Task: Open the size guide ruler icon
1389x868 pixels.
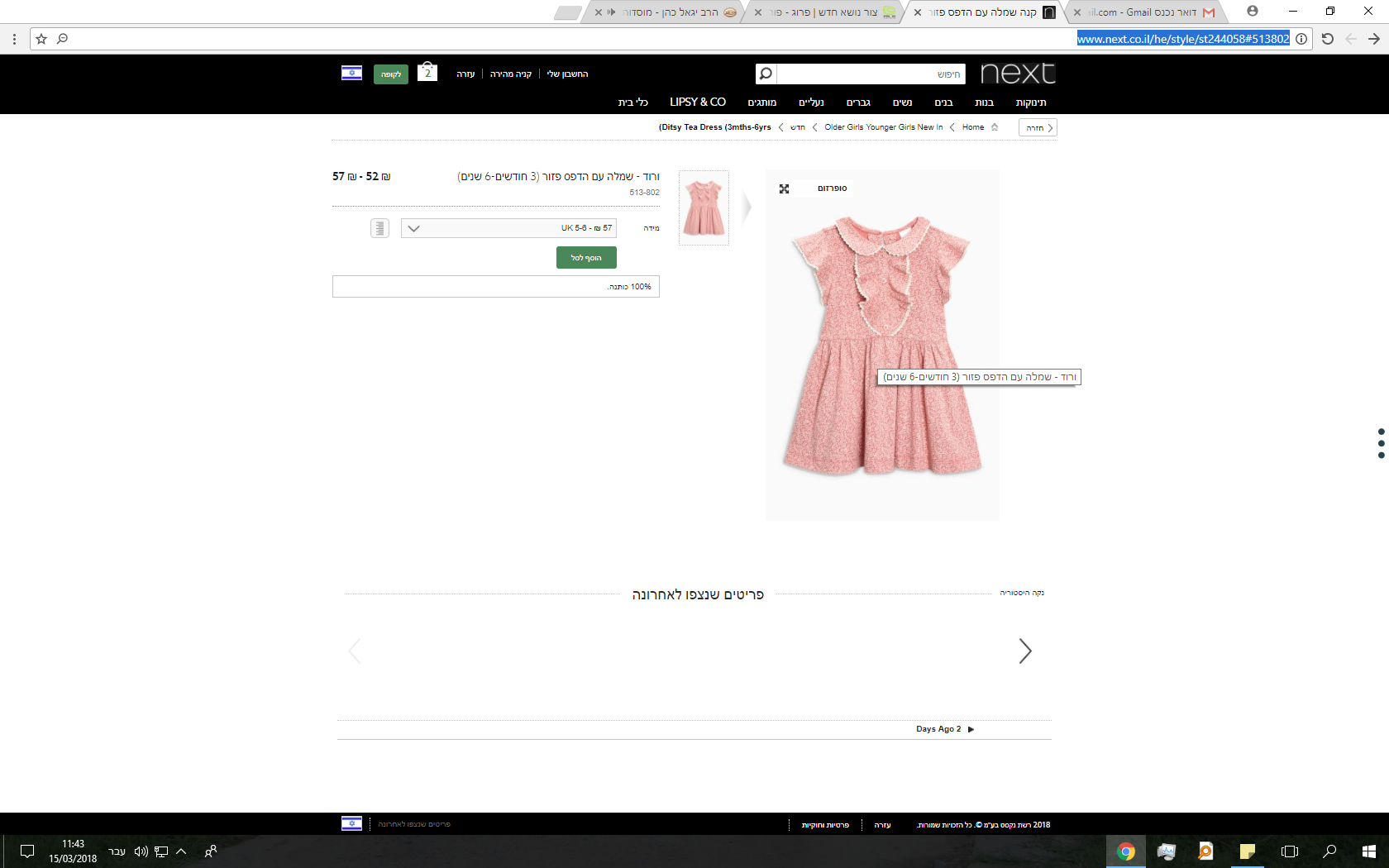Action: click(379, 228)
